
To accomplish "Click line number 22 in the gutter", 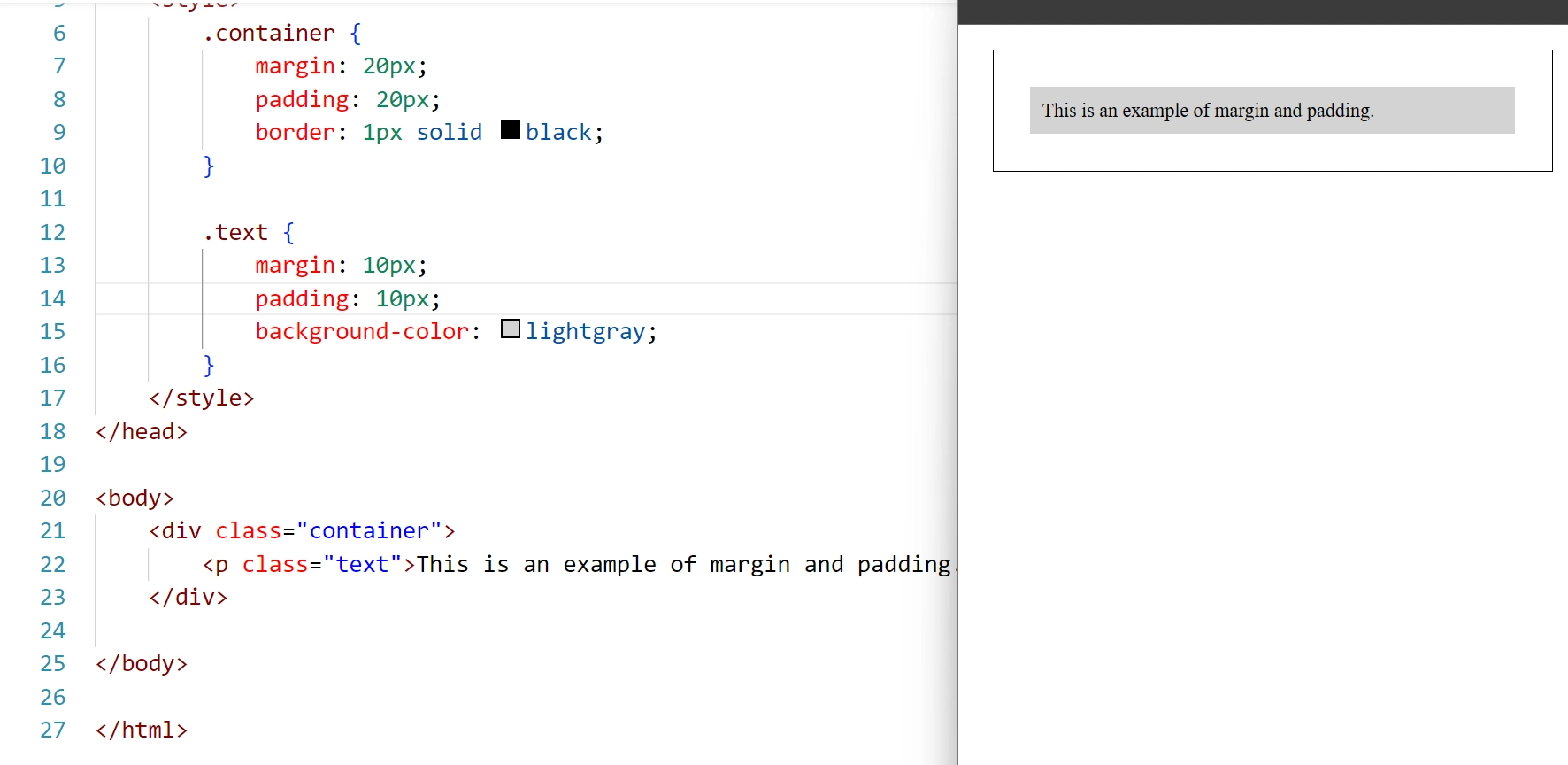I will point(53,565).
